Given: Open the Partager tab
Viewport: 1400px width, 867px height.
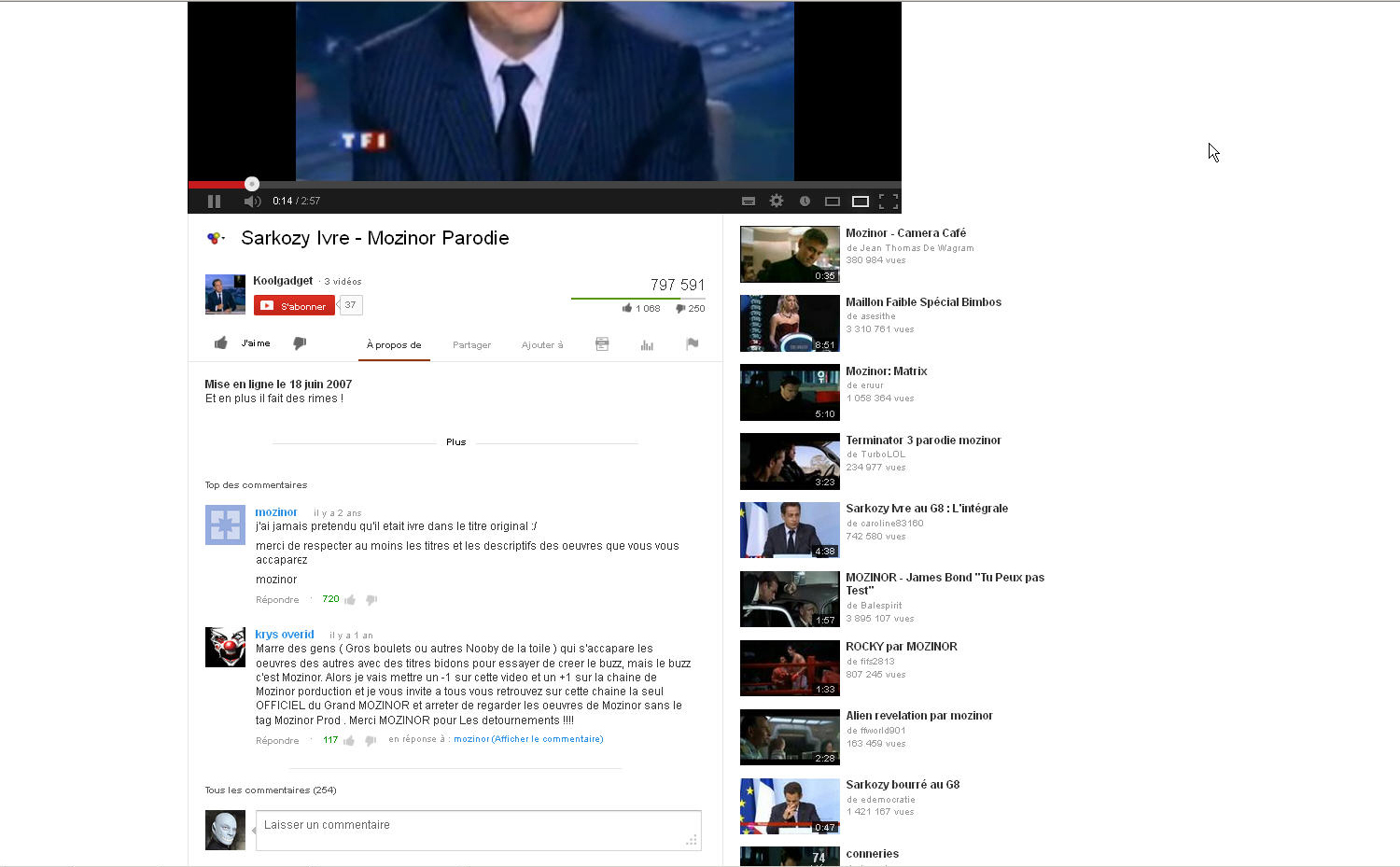Looking at the screenshot, I should [471, 345].
